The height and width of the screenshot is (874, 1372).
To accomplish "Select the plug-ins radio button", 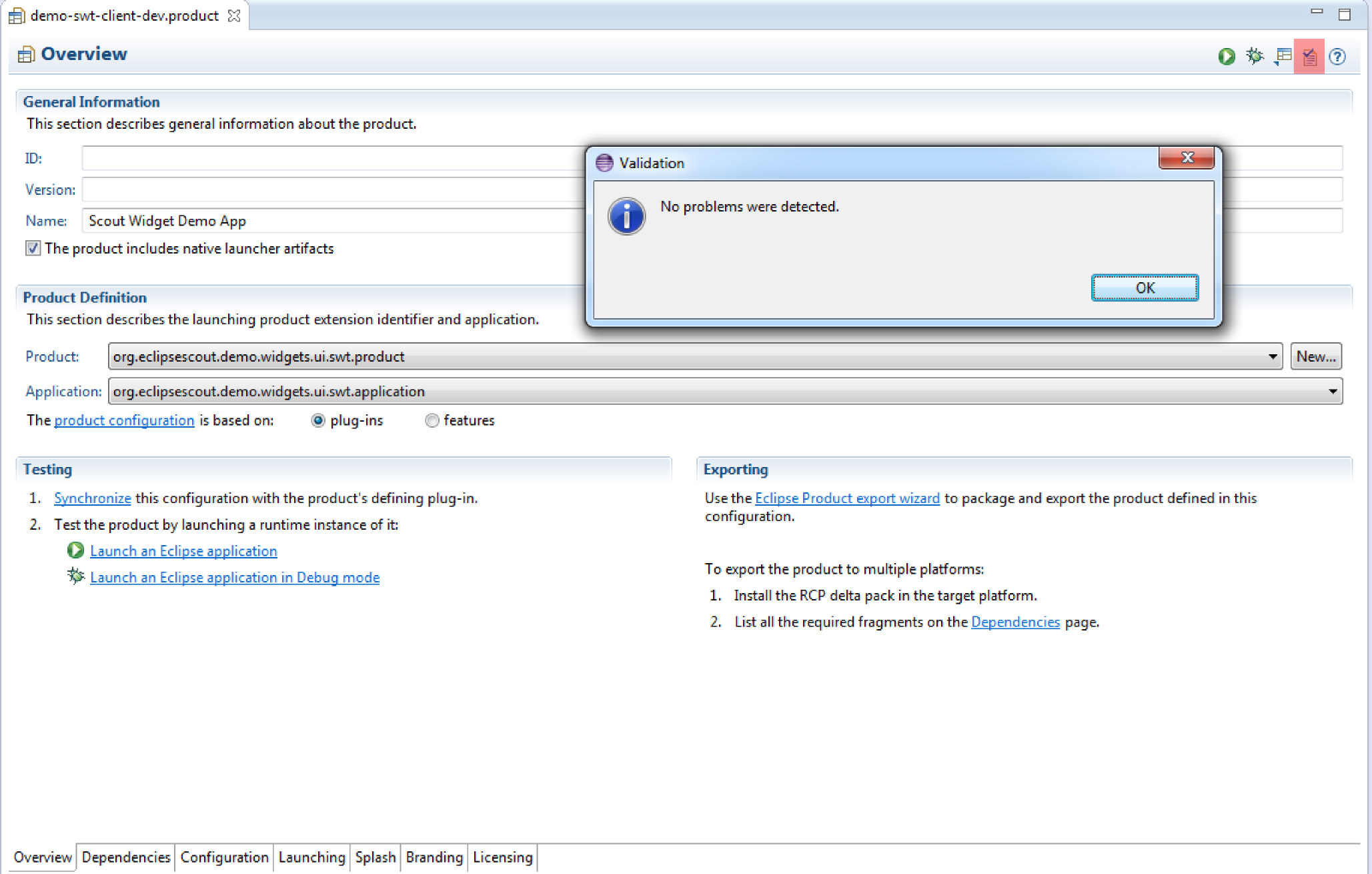I will tap(318, 420).
